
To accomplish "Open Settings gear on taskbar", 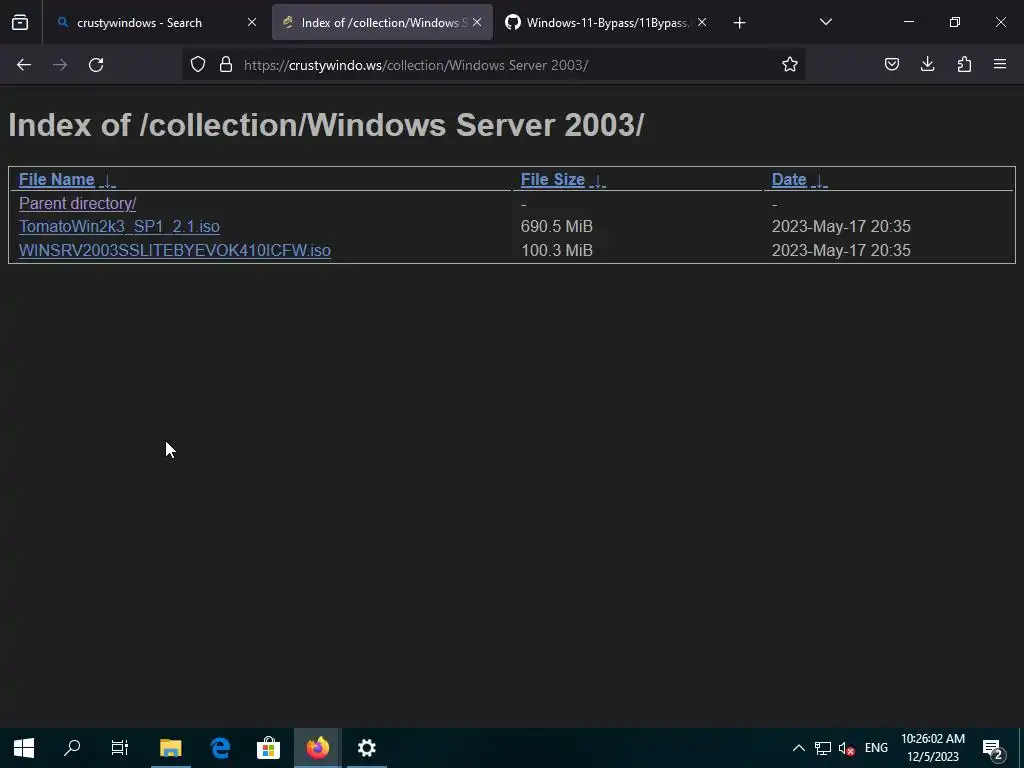I will tap(366, 748).
